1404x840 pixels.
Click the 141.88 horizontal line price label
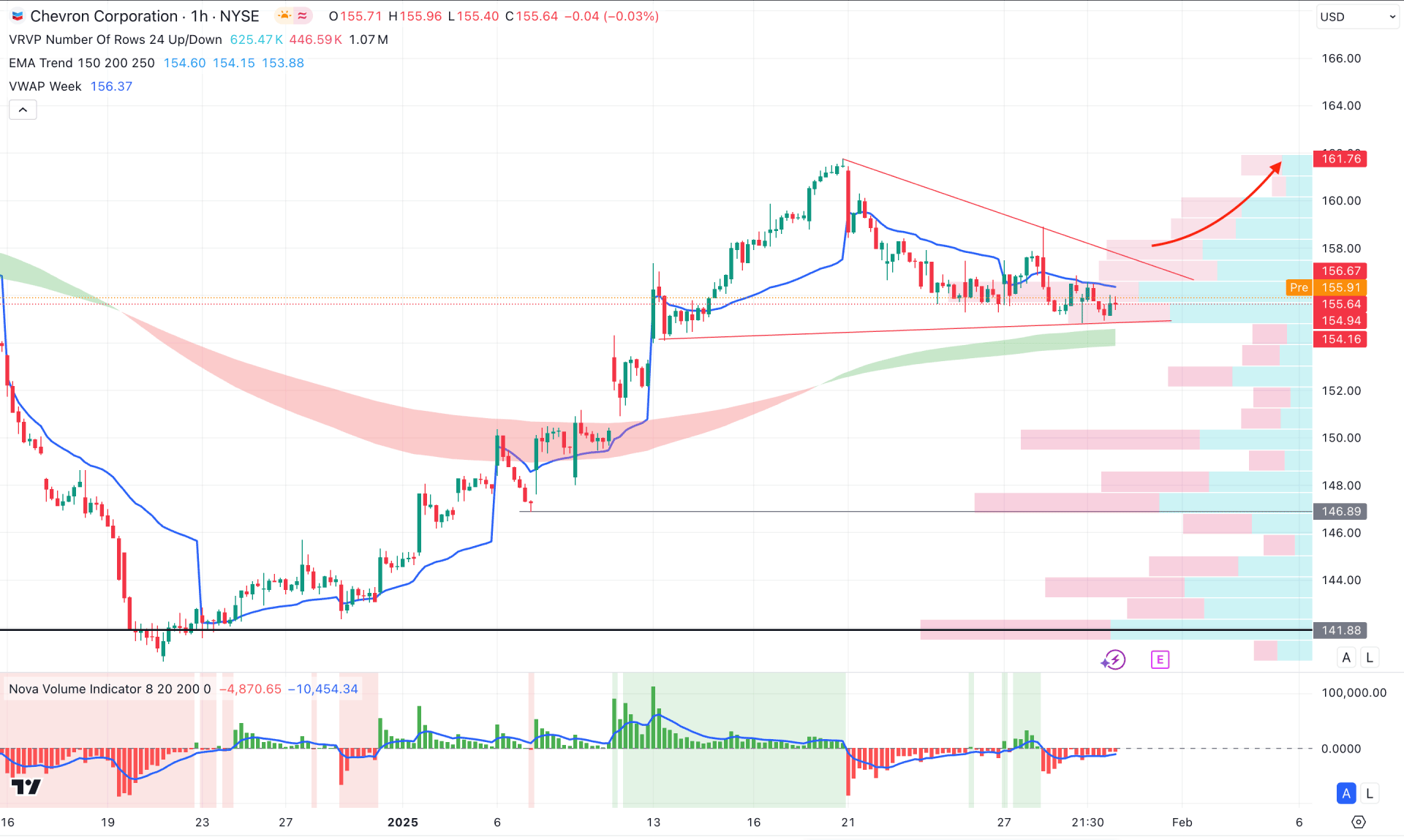coord(1340,630)
